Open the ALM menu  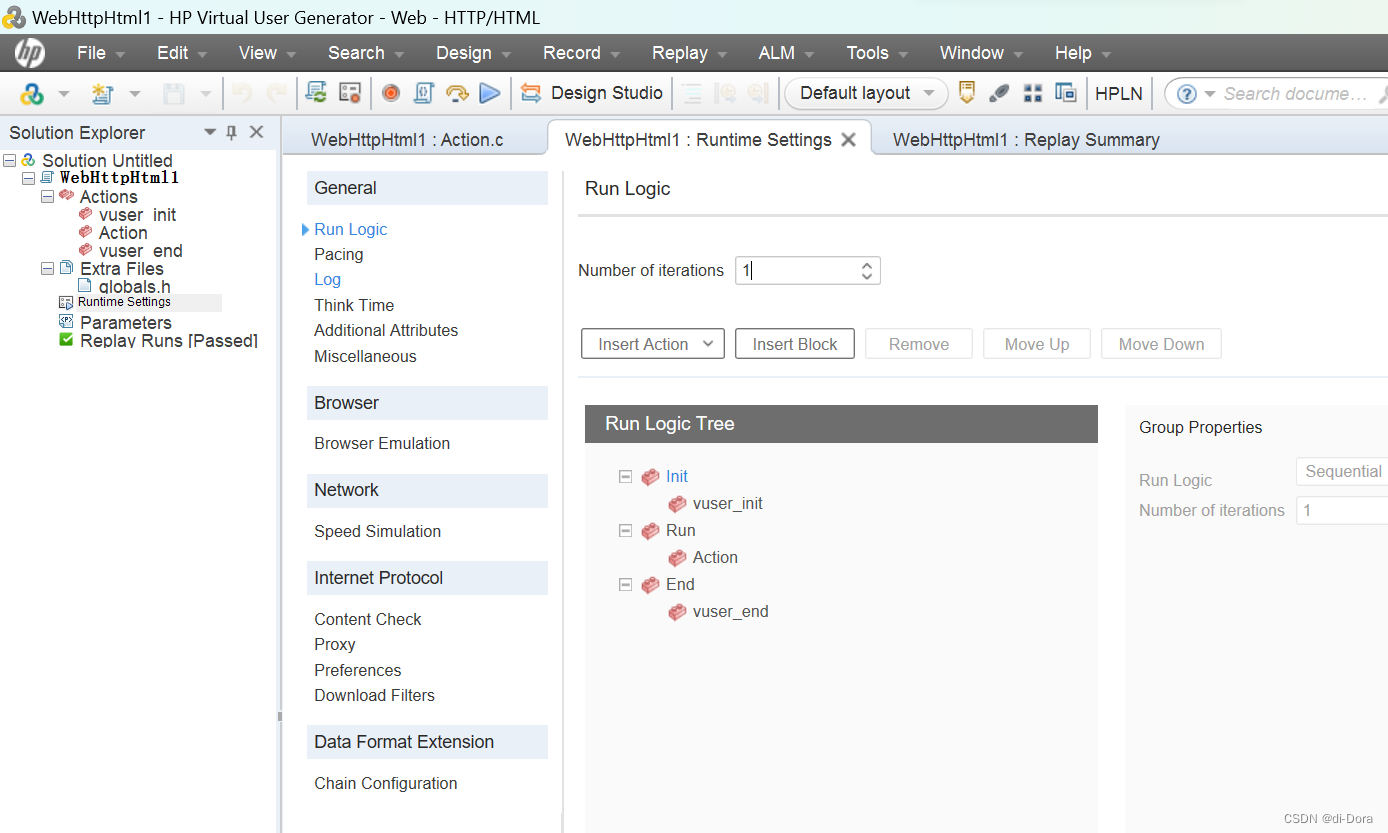pyautogui.click(x=786, y=53)
